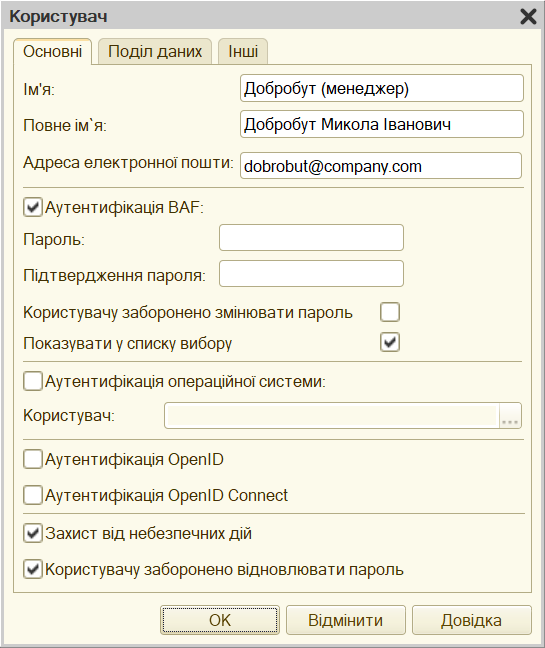The image size is (545, 648).
Task: Click the Ім'я input field
Action: [x=381, y=88]
